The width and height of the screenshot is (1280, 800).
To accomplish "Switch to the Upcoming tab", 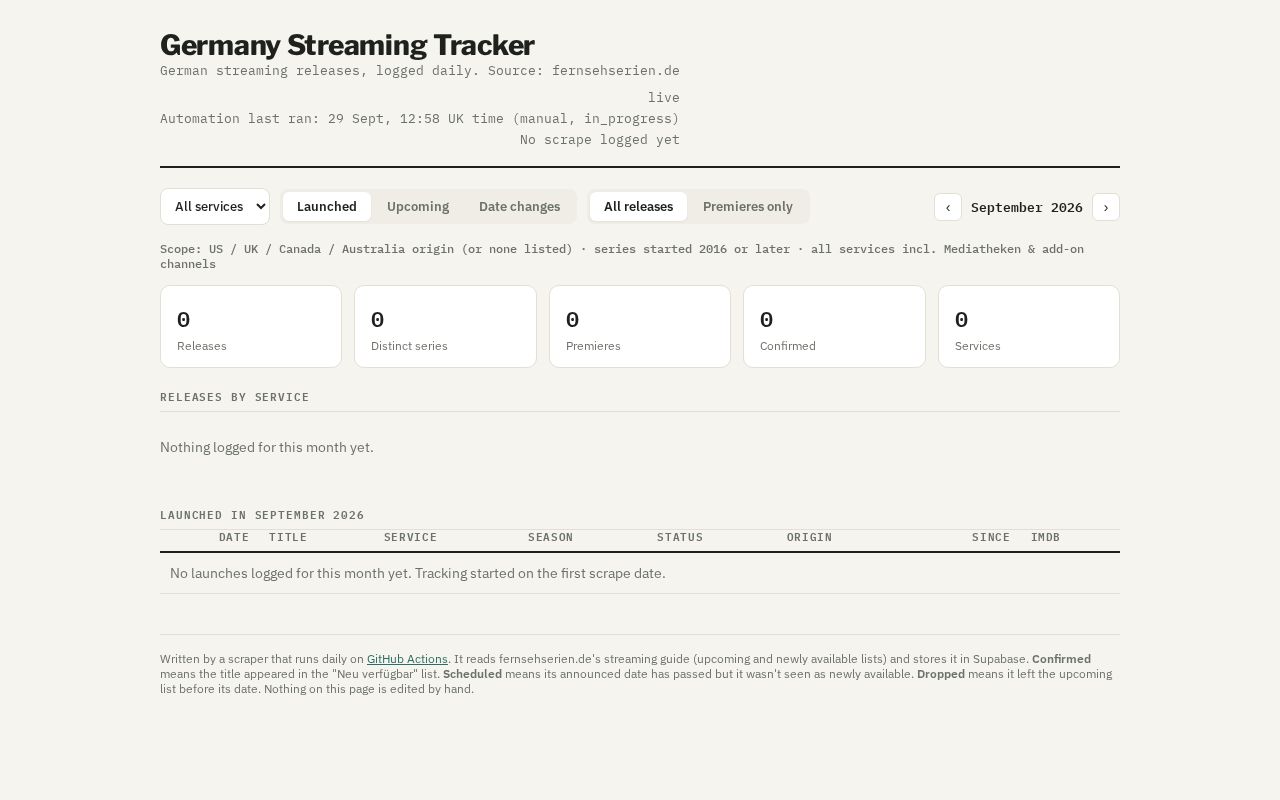I will point(418,207).
